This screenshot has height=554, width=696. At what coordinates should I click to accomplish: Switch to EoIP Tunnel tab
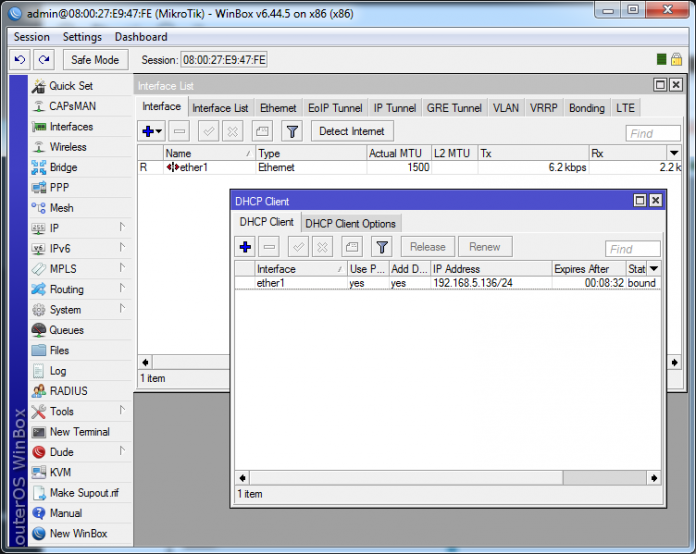coord(335,108)
